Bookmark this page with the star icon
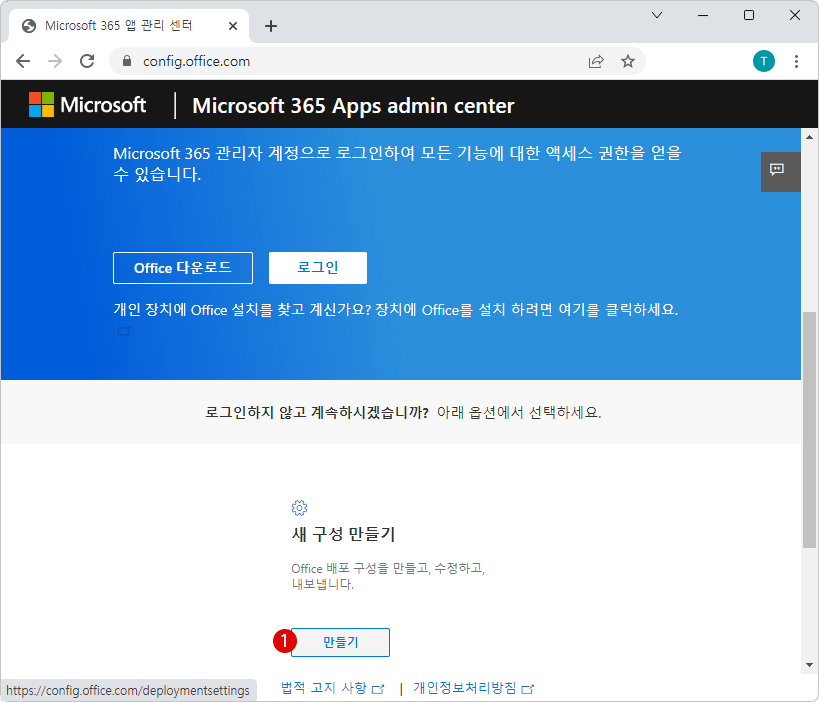This screenshot has height=702, width=819. [x=628, y=62]
